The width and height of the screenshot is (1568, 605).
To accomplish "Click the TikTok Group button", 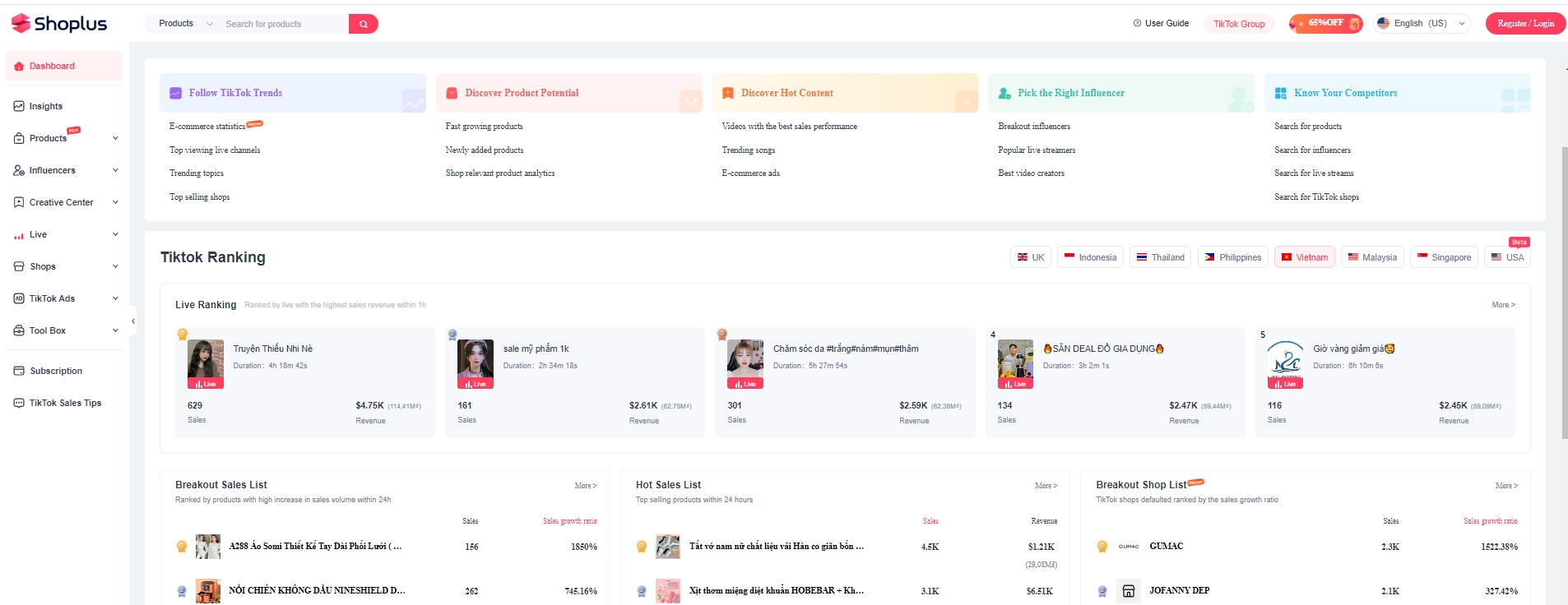I will 1239,24.
